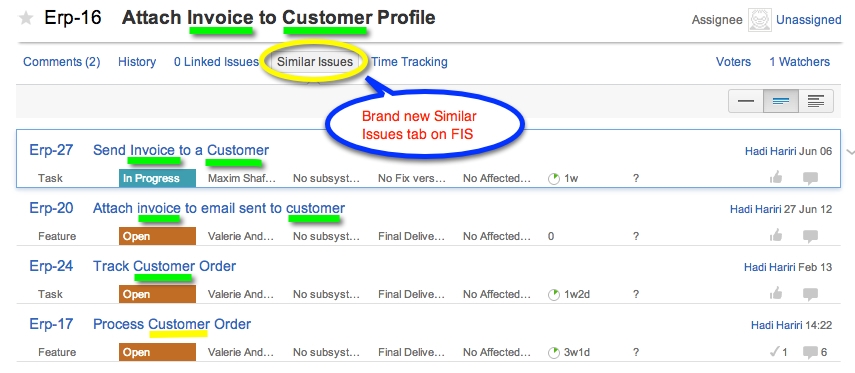Select the detailed multi-line view mode
The height and width of the screenshot is (373, 855).
click(816, 101)
